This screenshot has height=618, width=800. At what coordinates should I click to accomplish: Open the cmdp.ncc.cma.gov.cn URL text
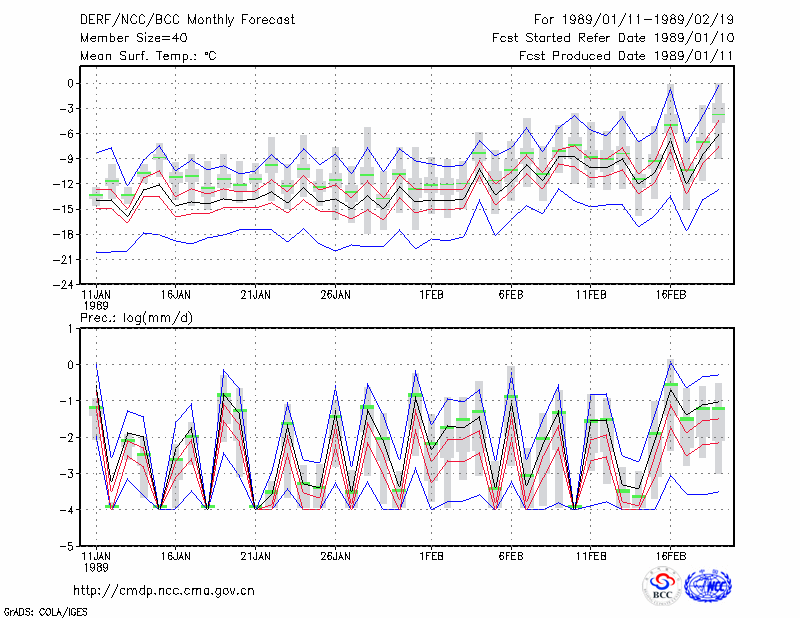click(164, 591)
